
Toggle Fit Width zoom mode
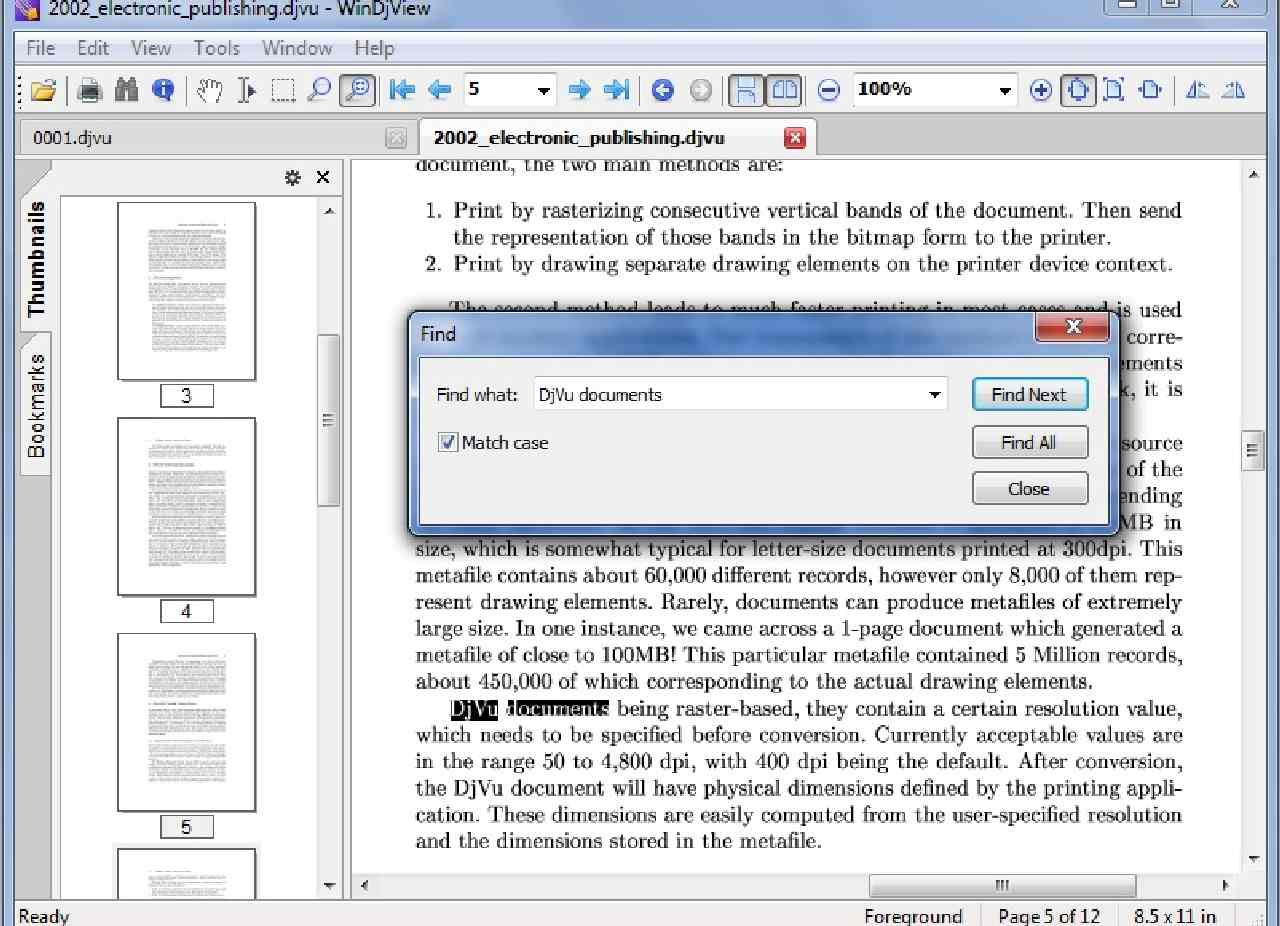coord(1077,90)
